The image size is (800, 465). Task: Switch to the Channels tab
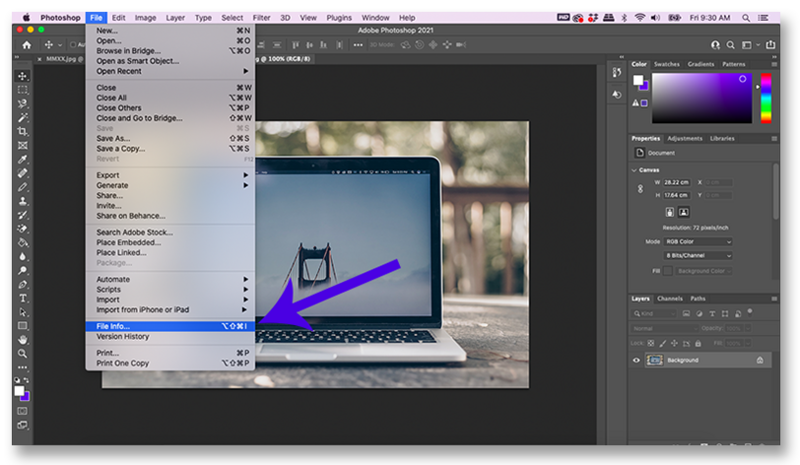click(670, 298)
